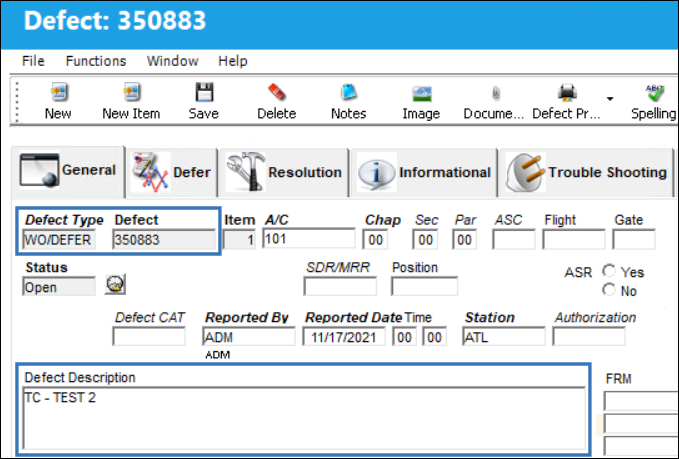Expand the Defect Print dropdown arrow

click(610, 99)
